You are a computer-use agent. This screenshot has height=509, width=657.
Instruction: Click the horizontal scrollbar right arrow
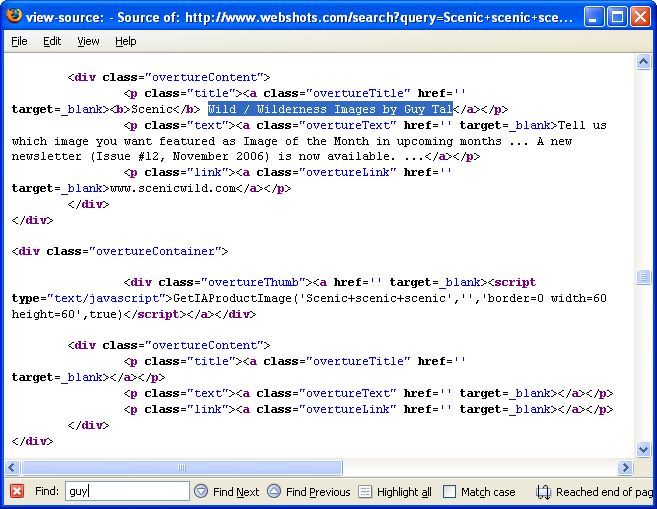pos(625,467)
